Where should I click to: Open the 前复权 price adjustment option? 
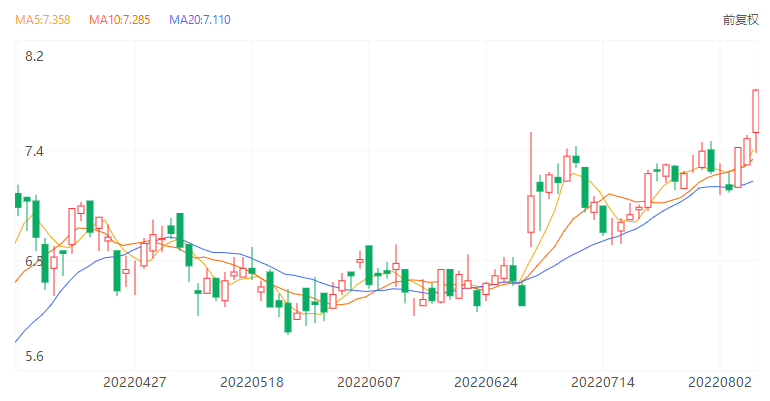[x=741, y=20]
